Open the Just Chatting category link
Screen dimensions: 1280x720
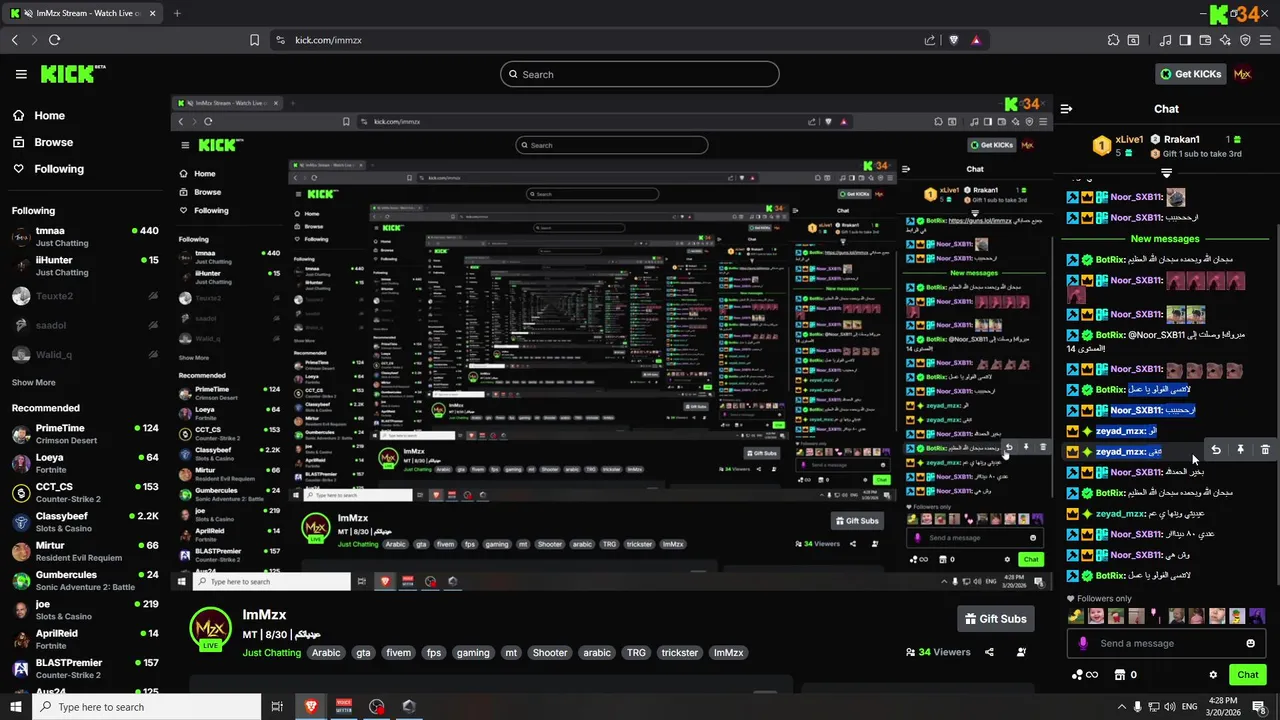click(271, 653)
